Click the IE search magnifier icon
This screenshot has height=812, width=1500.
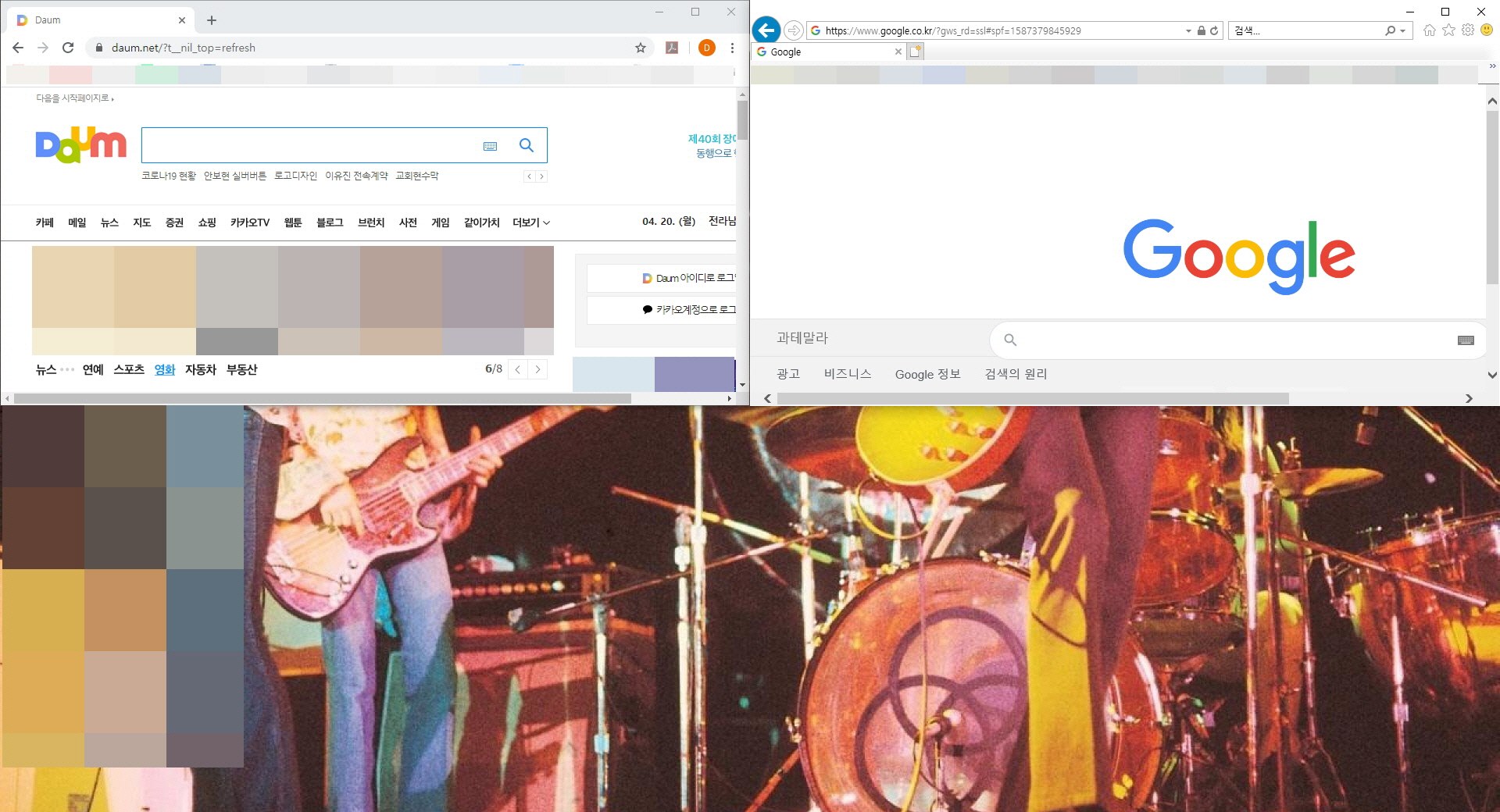(1390, 31)
